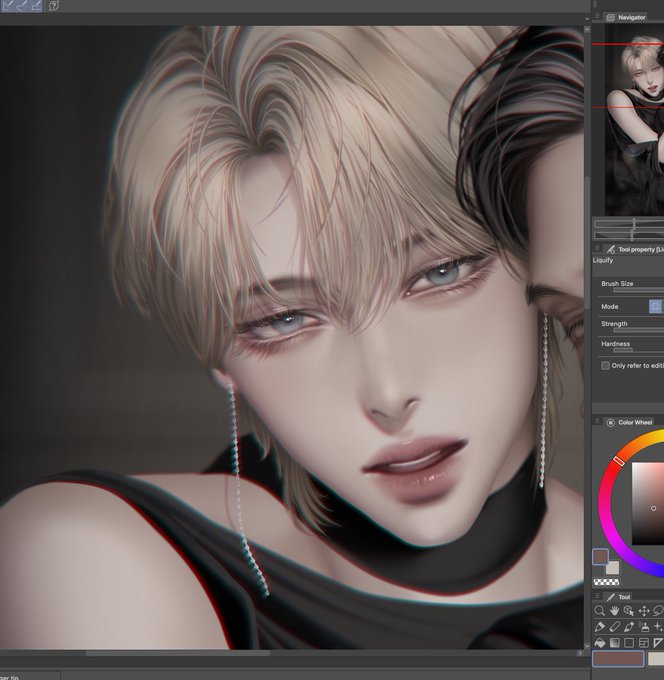Select the Hand move tool
The height and width of the screenshot is (680, 664).
click(614, 611)
